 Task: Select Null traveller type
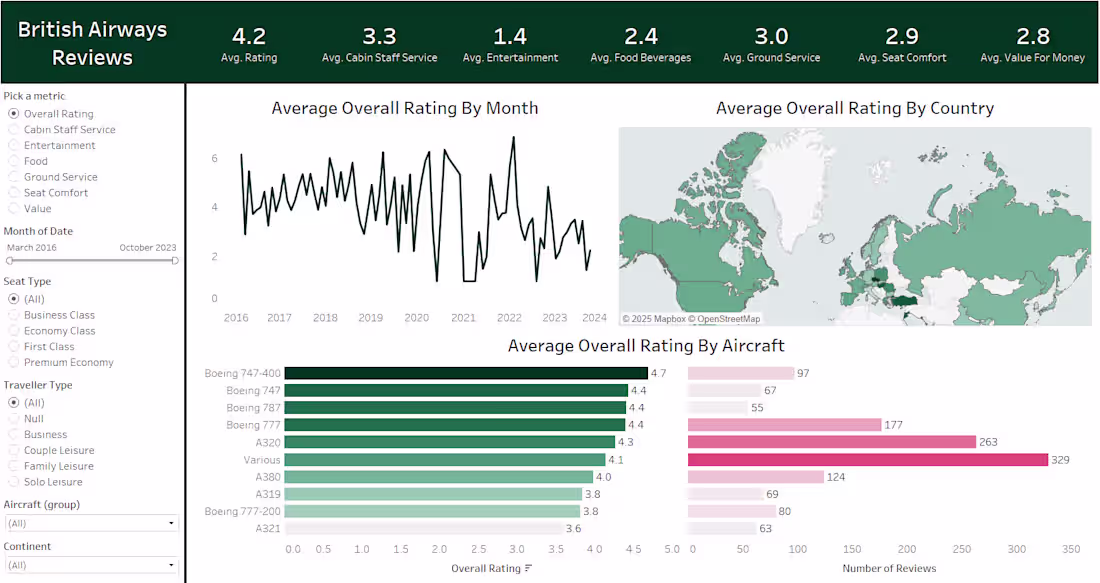(13, 419)
